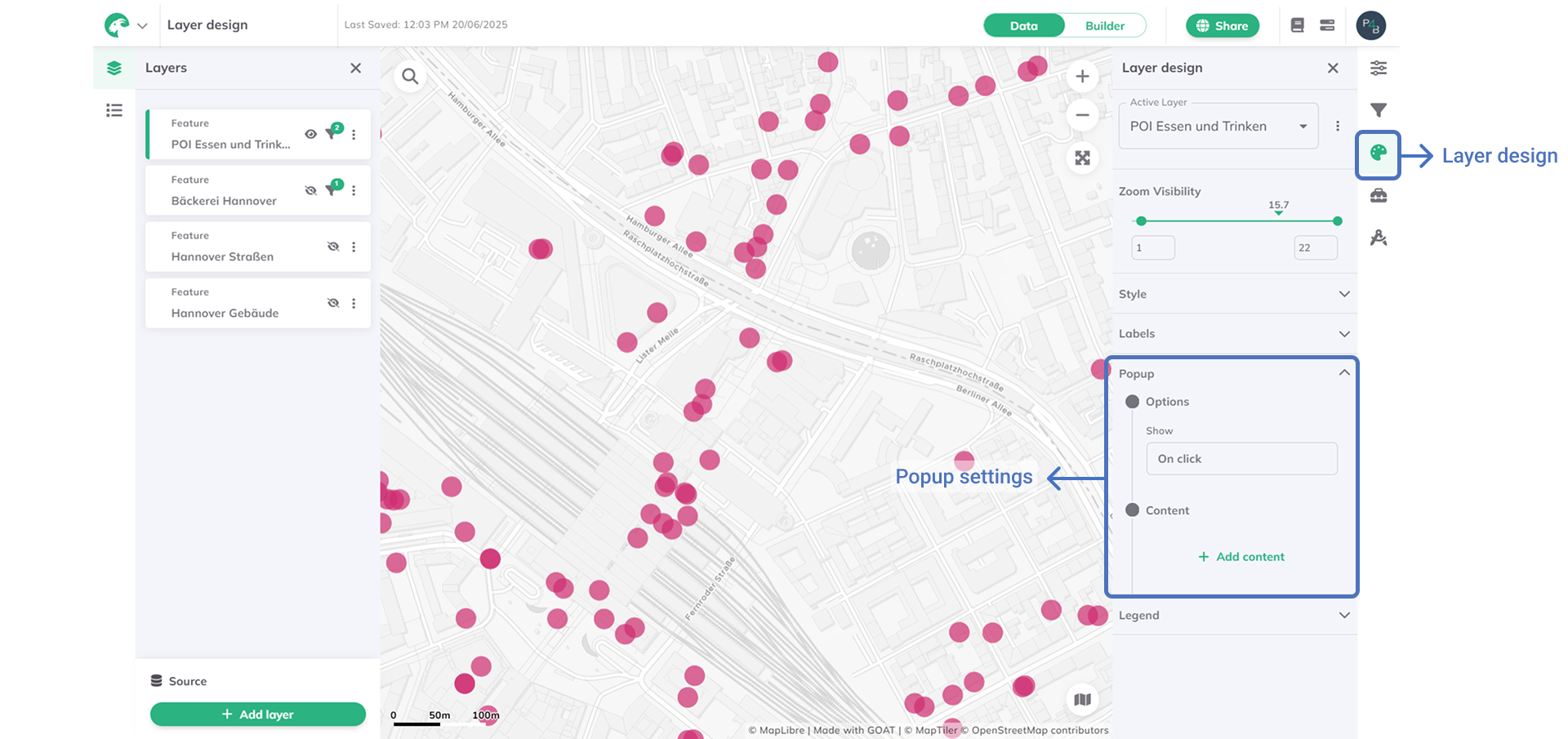Image resolution: width=1568 pixels, height=739 pixels.
Task: Click the Add content link
Action: click(x=1241, y=557)
